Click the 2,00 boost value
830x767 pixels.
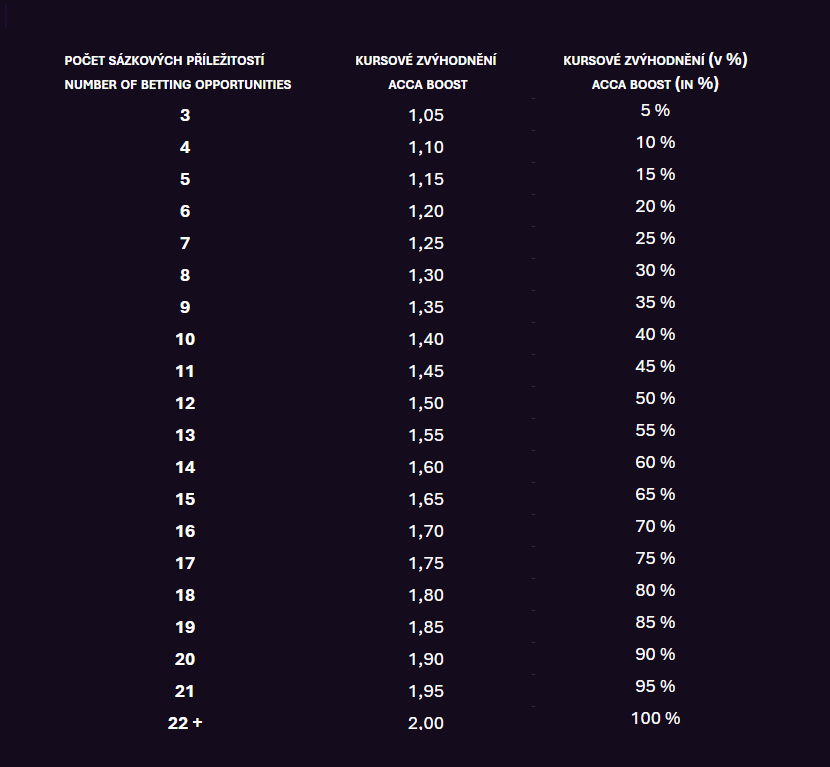(x=426, y=723)
